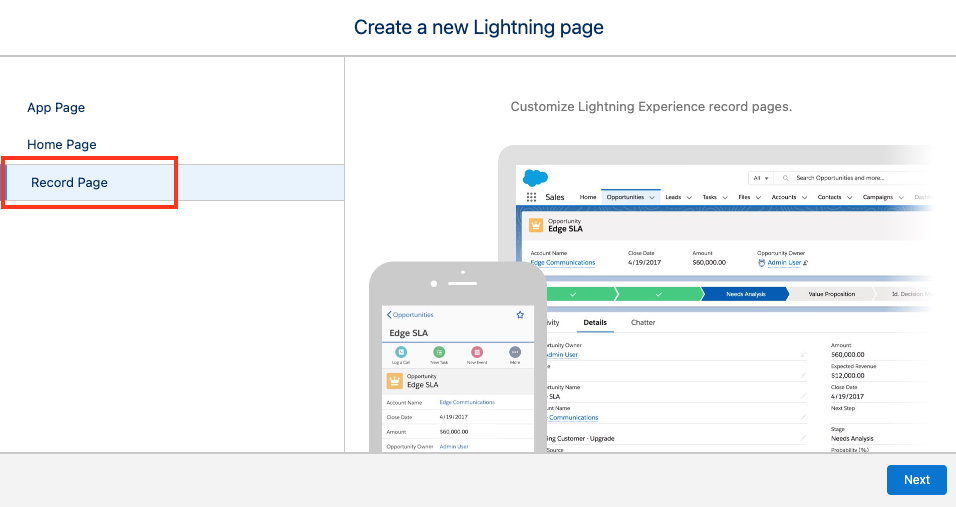
Task: Click the phone mockup preview image
Action: point(457,358)
